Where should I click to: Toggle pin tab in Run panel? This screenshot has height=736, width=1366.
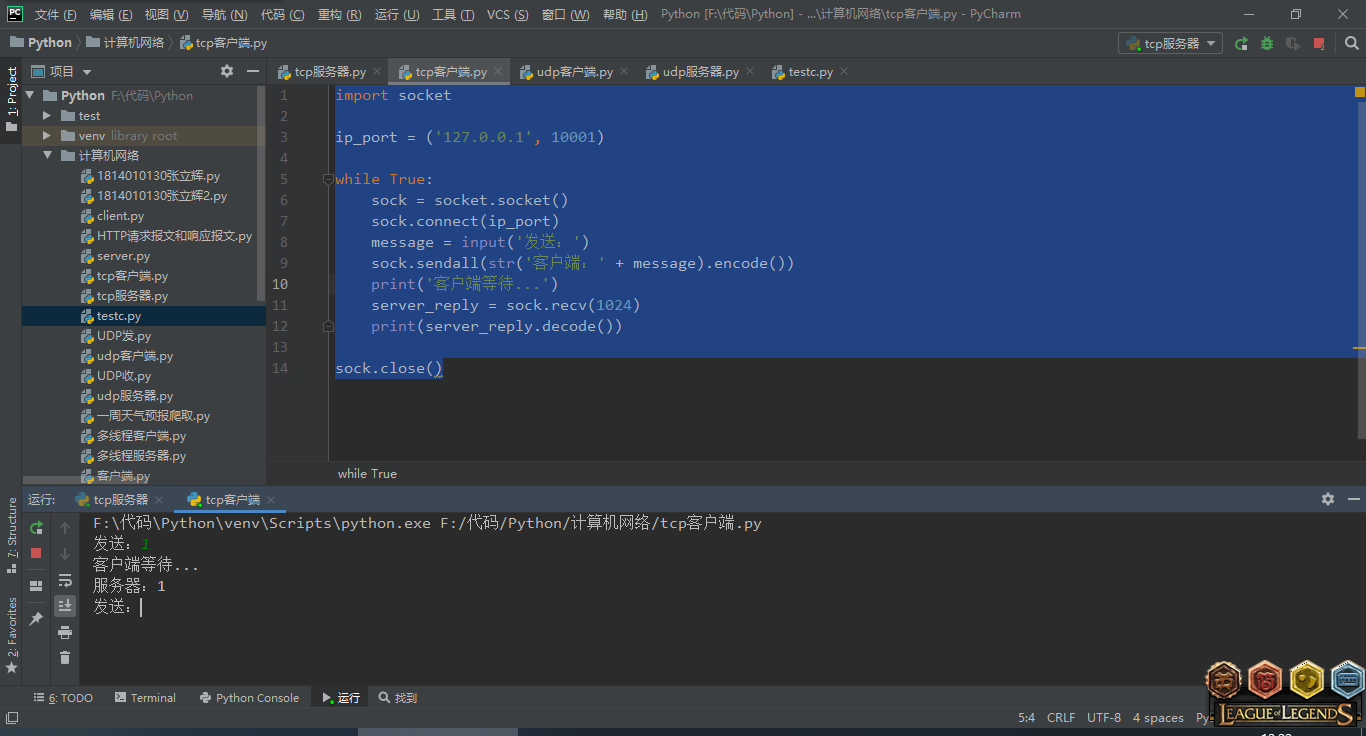[36, 619]
